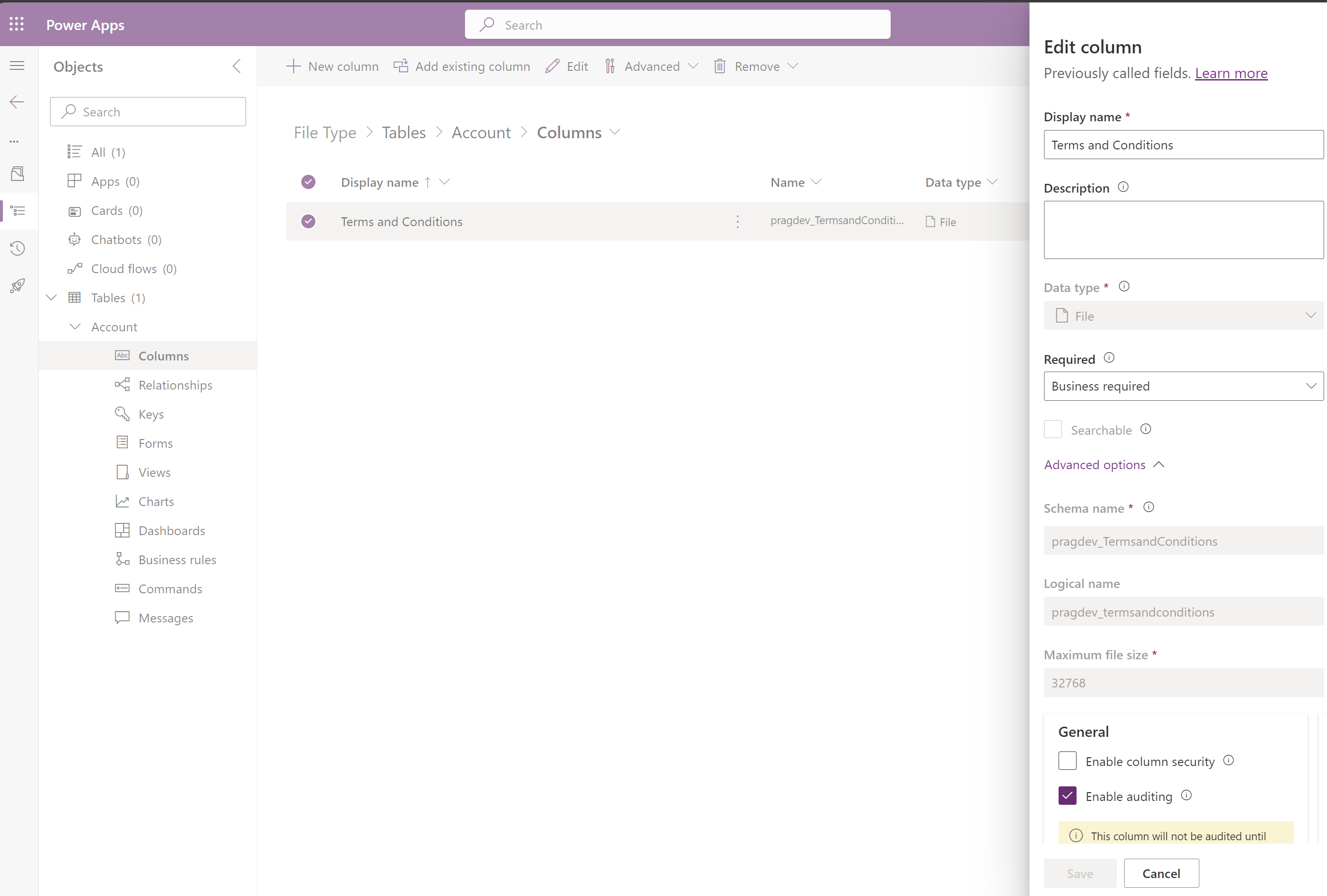Click the Remove trash icon
Screen dimensions: 1327x896
pyautogui.click(x=719, y=66)
